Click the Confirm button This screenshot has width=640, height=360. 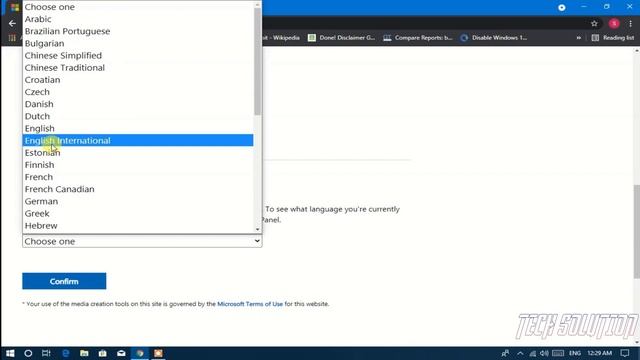pos(64,281)
